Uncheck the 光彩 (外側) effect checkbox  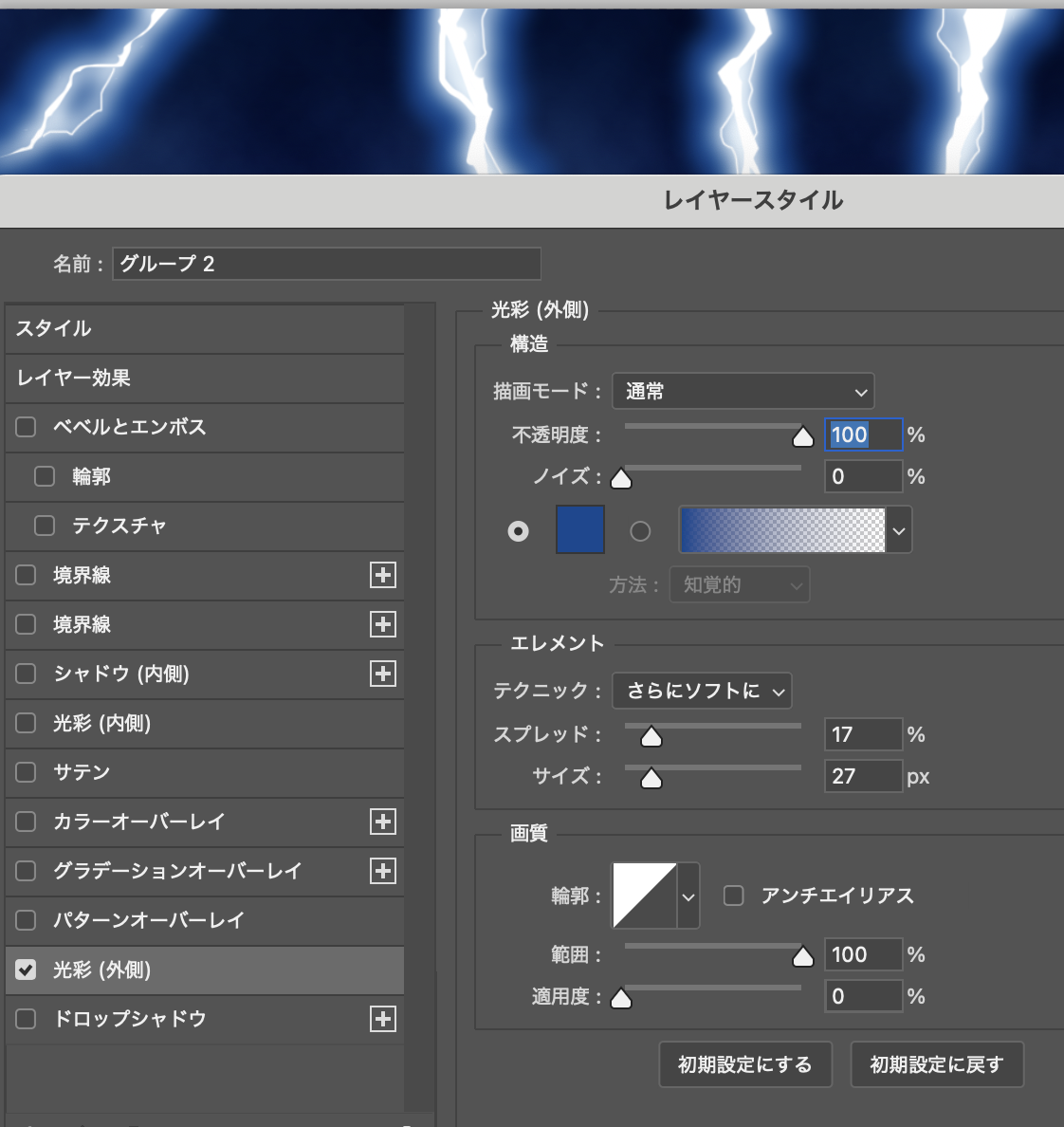point(27,970)
